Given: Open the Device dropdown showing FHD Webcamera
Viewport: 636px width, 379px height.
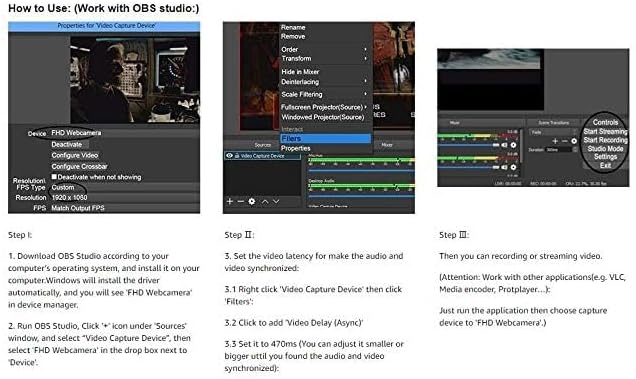Looking at the screenshot, I should click(125, 133).
